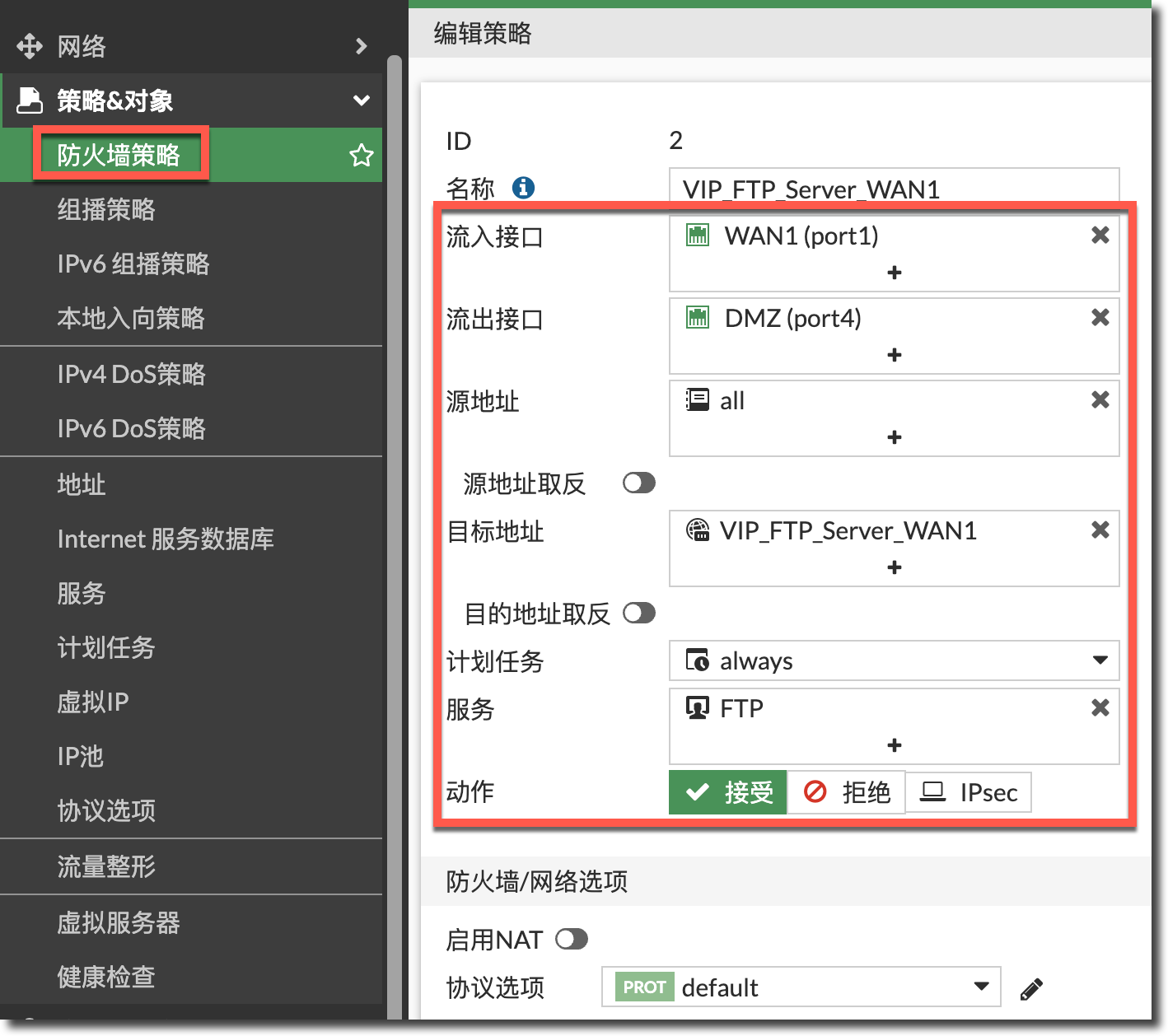Click the favorite star next to 防火墙策略
The height and width of the screenshot is (1036, 1168).
[361, 155]
